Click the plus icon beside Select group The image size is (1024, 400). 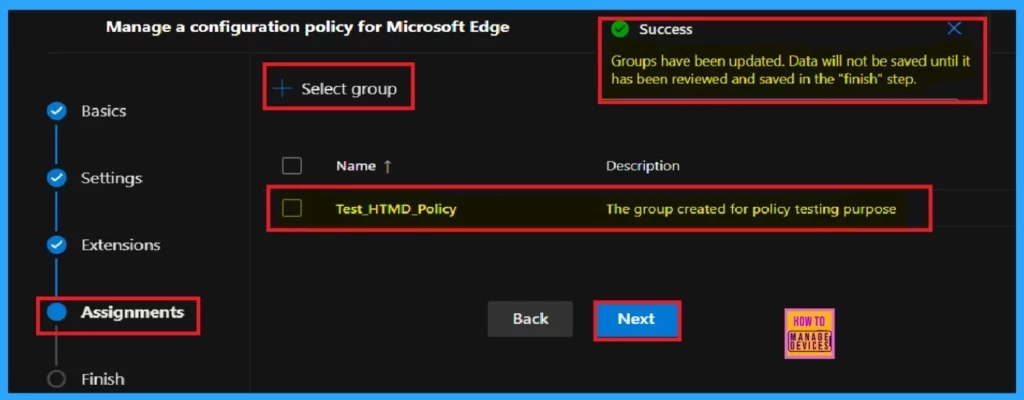tap(282, 88)
